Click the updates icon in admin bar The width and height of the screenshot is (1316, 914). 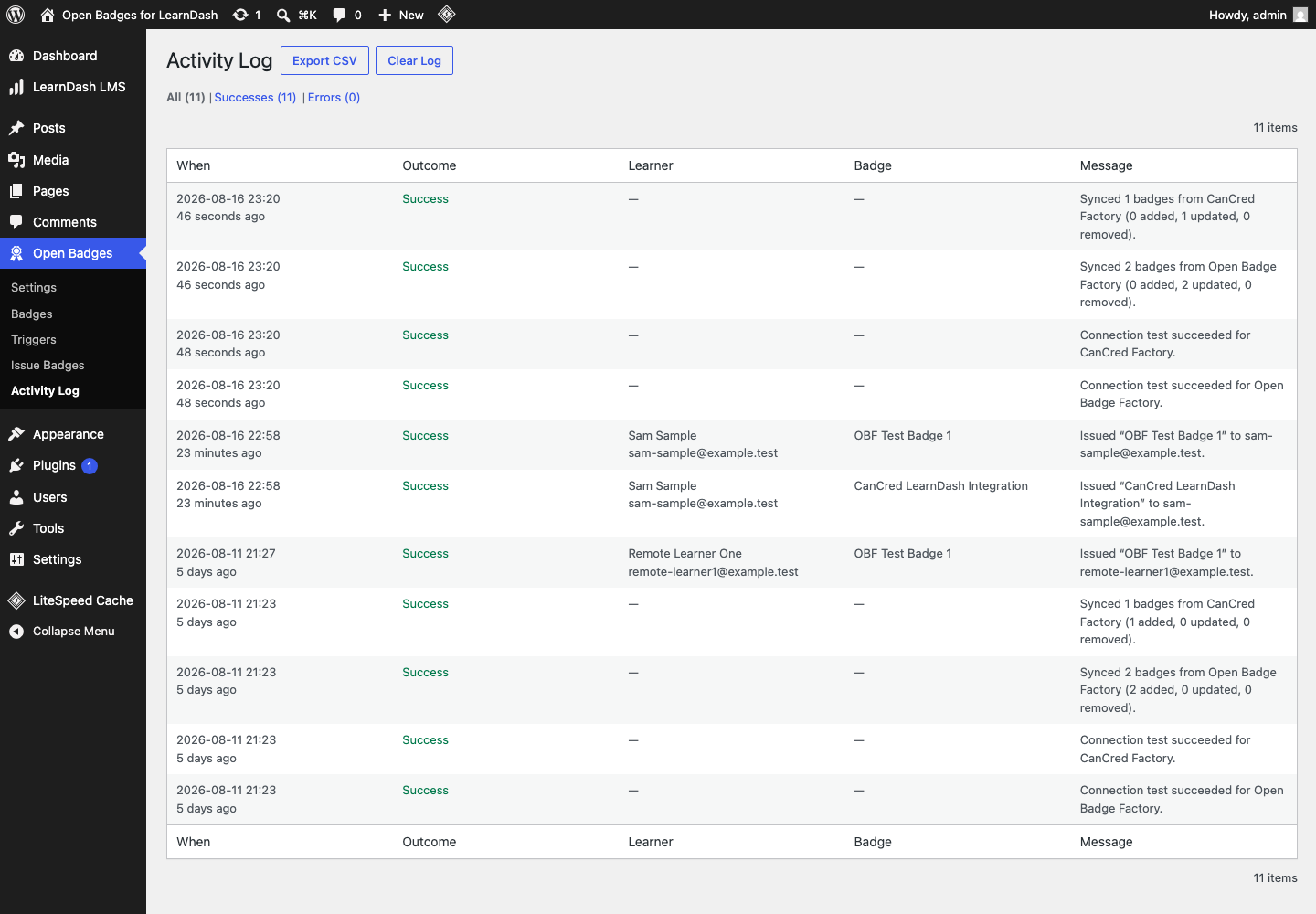[240, 15]
